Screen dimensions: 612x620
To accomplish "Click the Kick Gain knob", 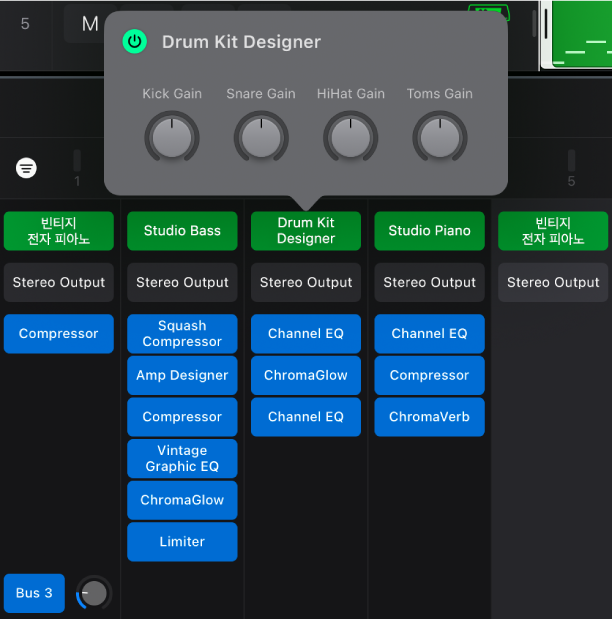I will coord(172,137).
